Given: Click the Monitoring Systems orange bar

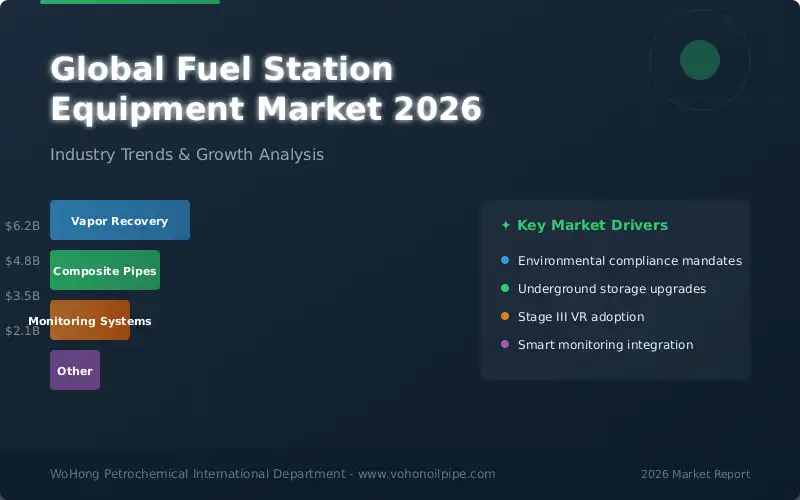Looking at the screenshot, I should point(90,320).
